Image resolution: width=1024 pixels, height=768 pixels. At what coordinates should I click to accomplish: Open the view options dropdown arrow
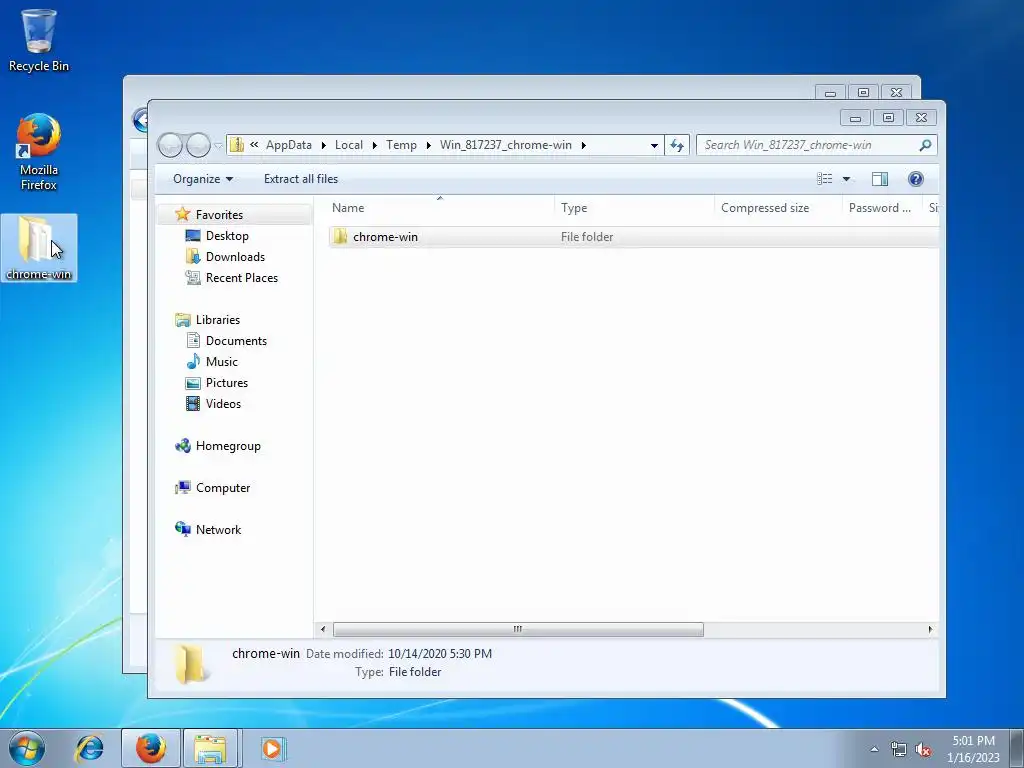(846, 179)
